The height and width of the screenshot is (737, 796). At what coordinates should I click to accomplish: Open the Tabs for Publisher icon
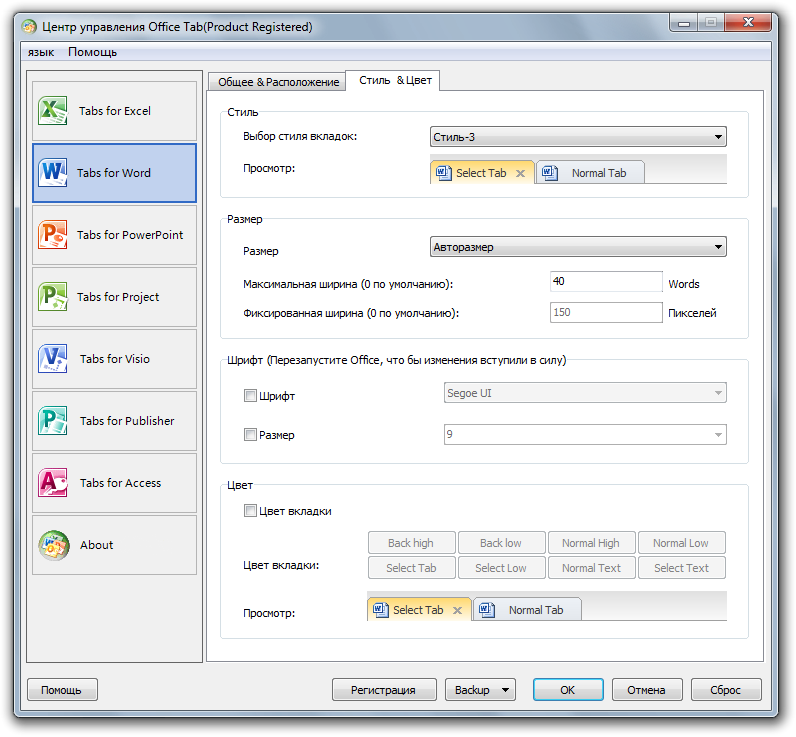click(53, 421)
